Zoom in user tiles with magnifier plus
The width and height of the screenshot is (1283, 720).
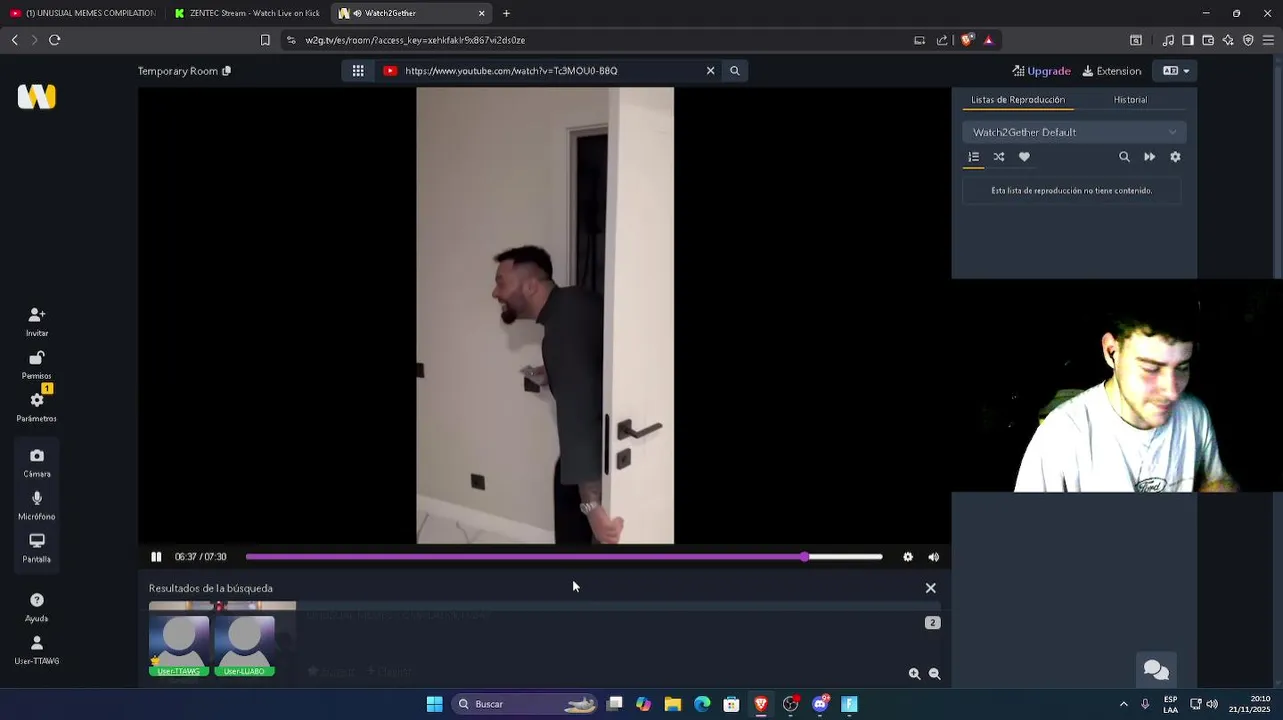[914, 674]
